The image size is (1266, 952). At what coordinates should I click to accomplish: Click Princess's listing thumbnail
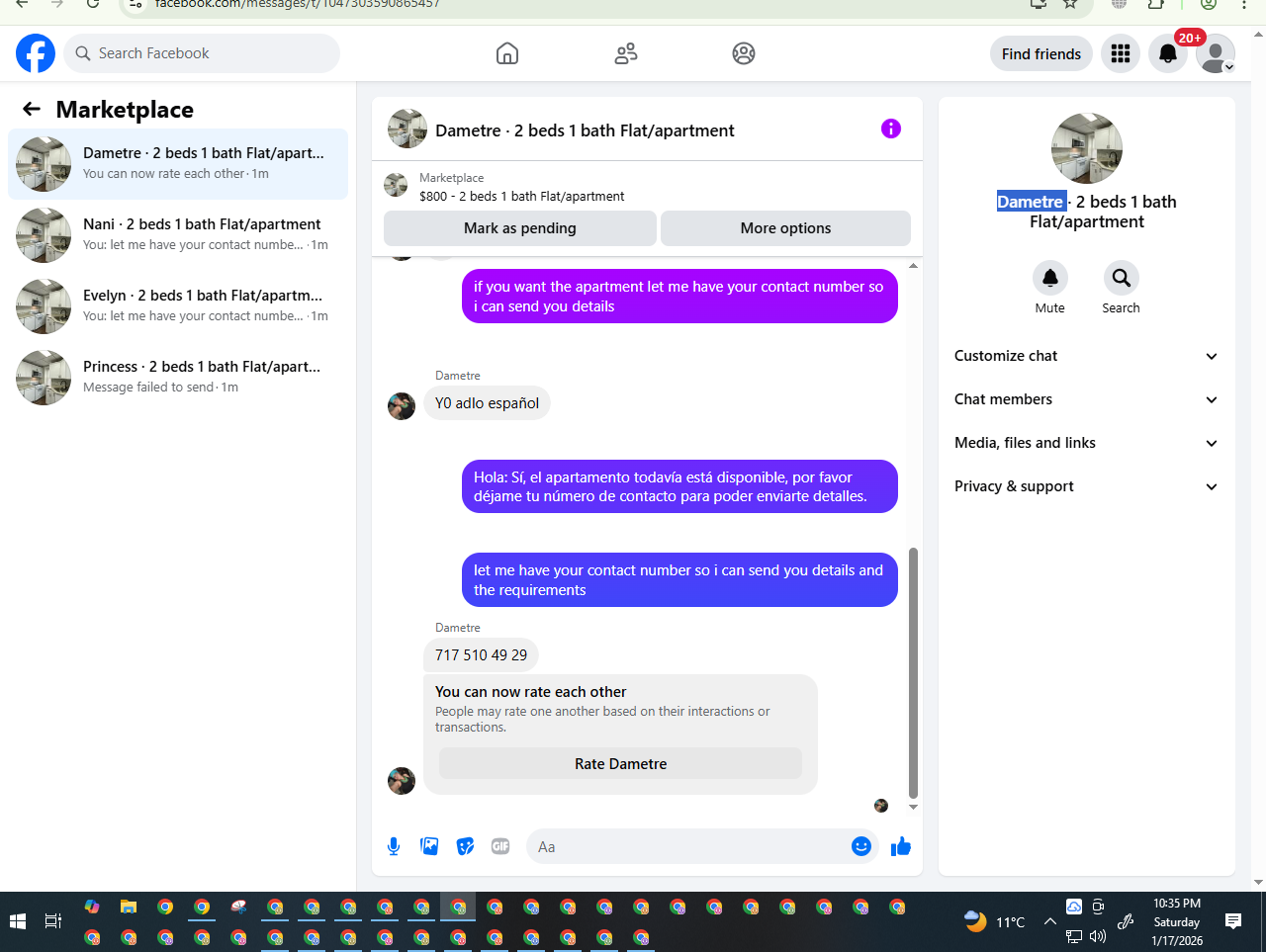click(x=44, y=378)
